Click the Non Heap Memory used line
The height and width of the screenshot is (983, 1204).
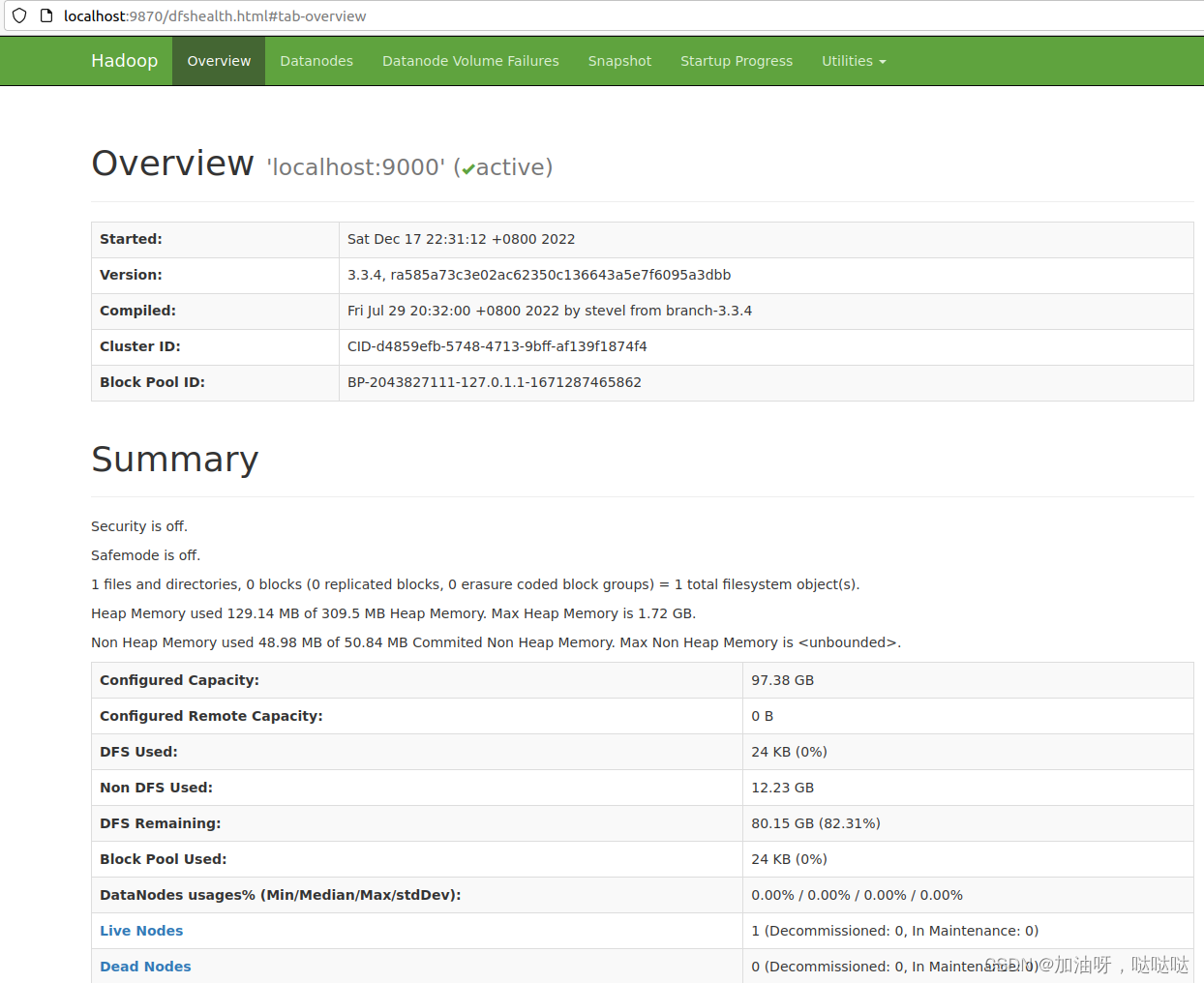(496, 642)
